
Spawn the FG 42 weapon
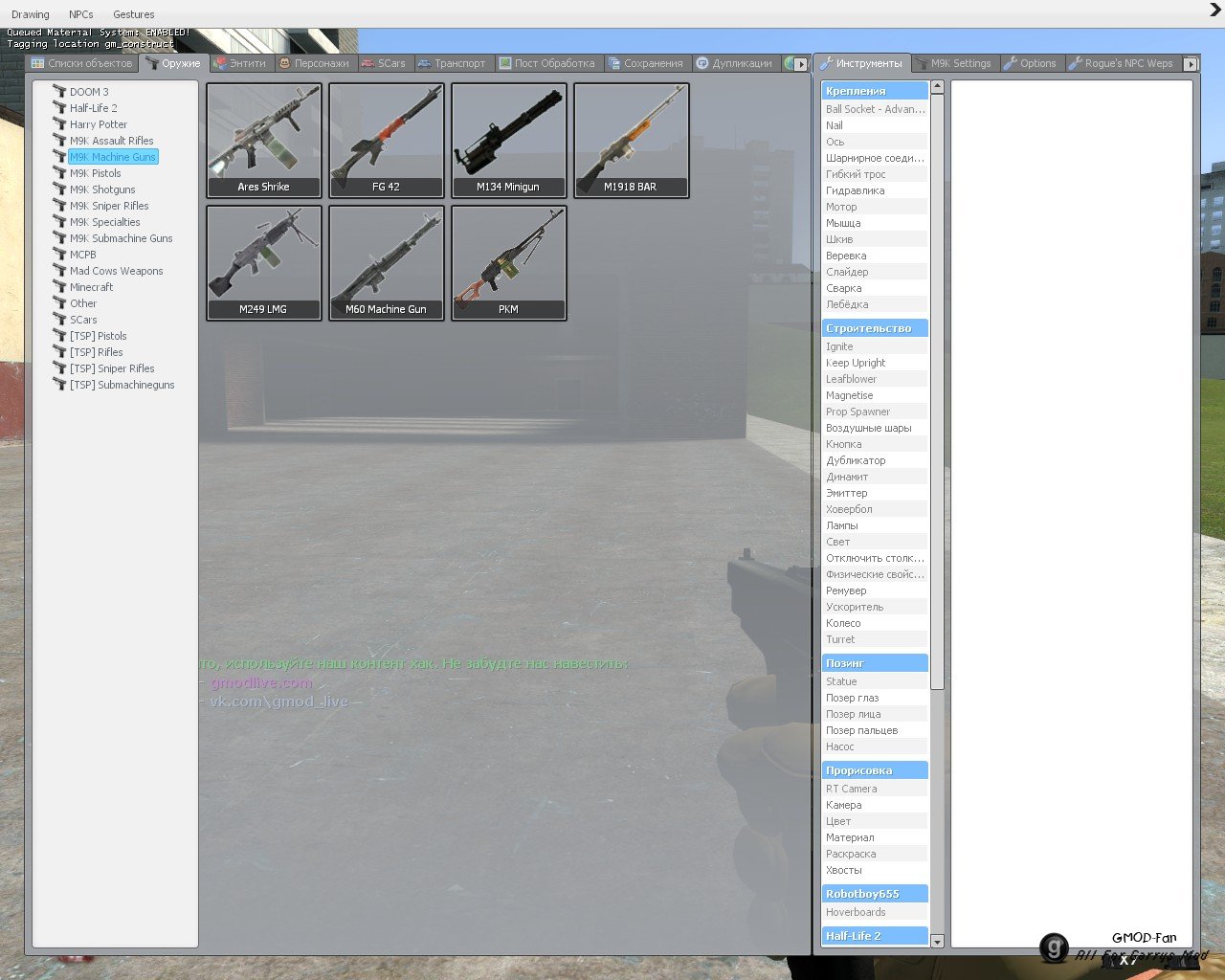pos(387,141)
